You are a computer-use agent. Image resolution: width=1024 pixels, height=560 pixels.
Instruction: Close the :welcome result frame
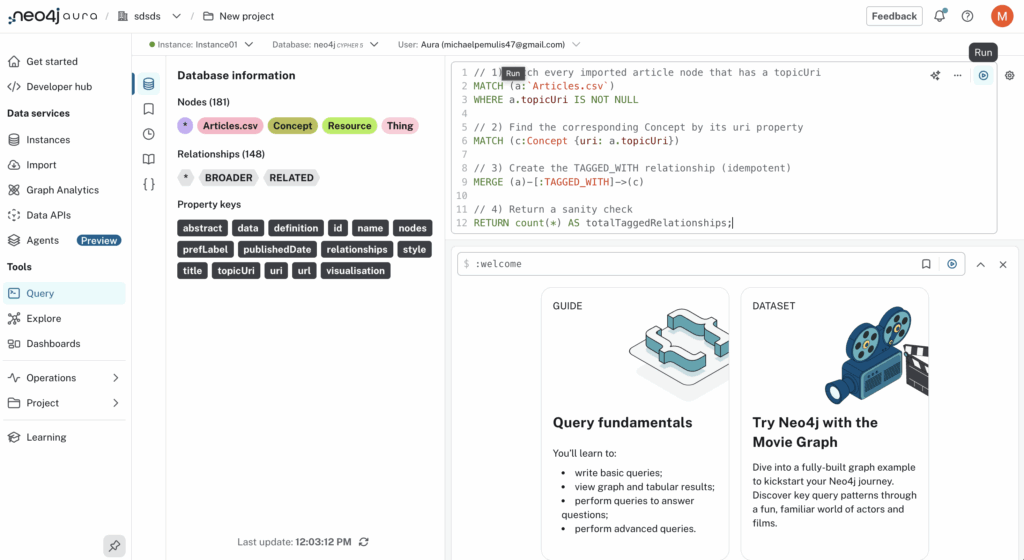coord(1003,264)
